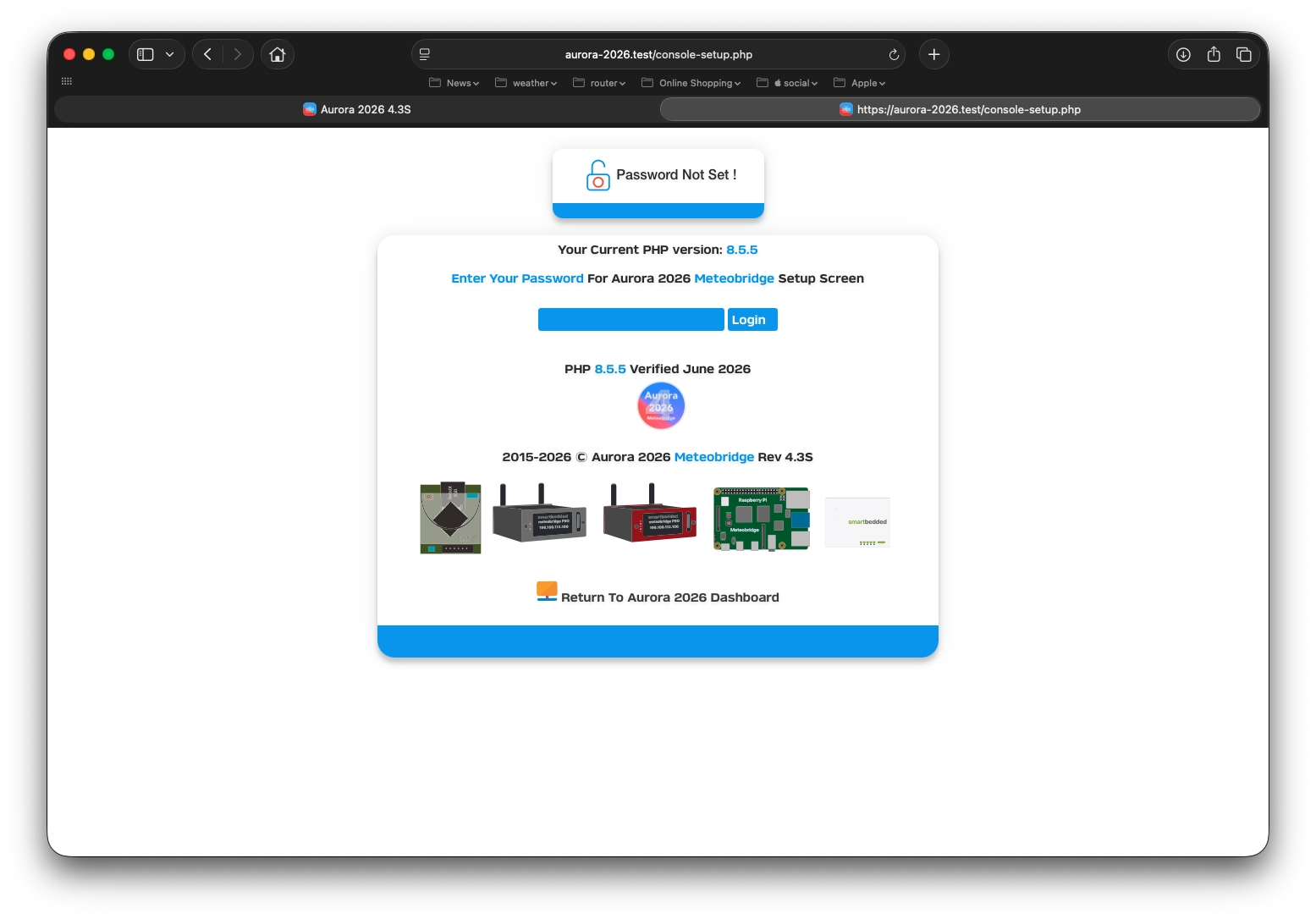Click the Login button
The image size is (1316, 919).
pyautogui.click(x=752, y=320)
